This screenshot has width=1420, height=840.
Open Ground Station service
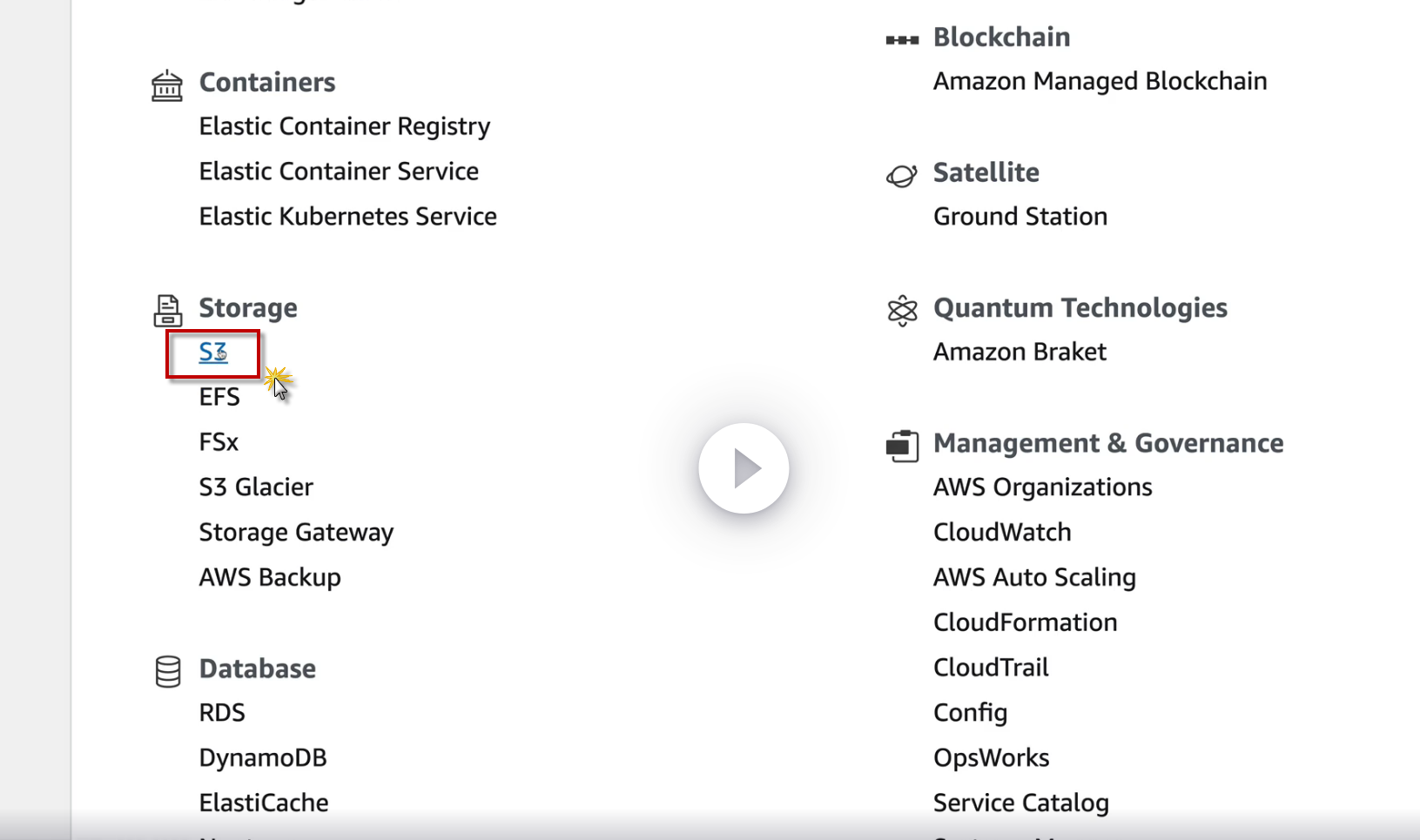click(1020, 217)
